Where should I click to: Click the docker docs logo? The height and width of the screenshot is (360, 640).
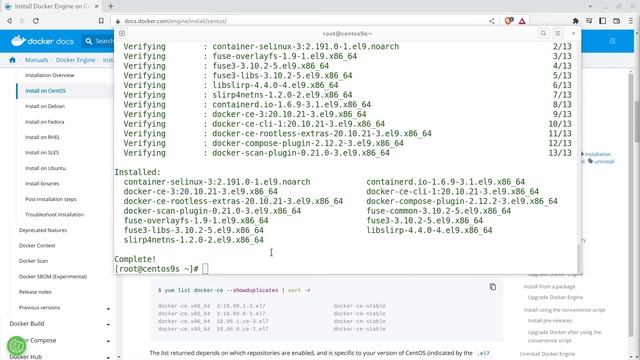coord(42,41)
